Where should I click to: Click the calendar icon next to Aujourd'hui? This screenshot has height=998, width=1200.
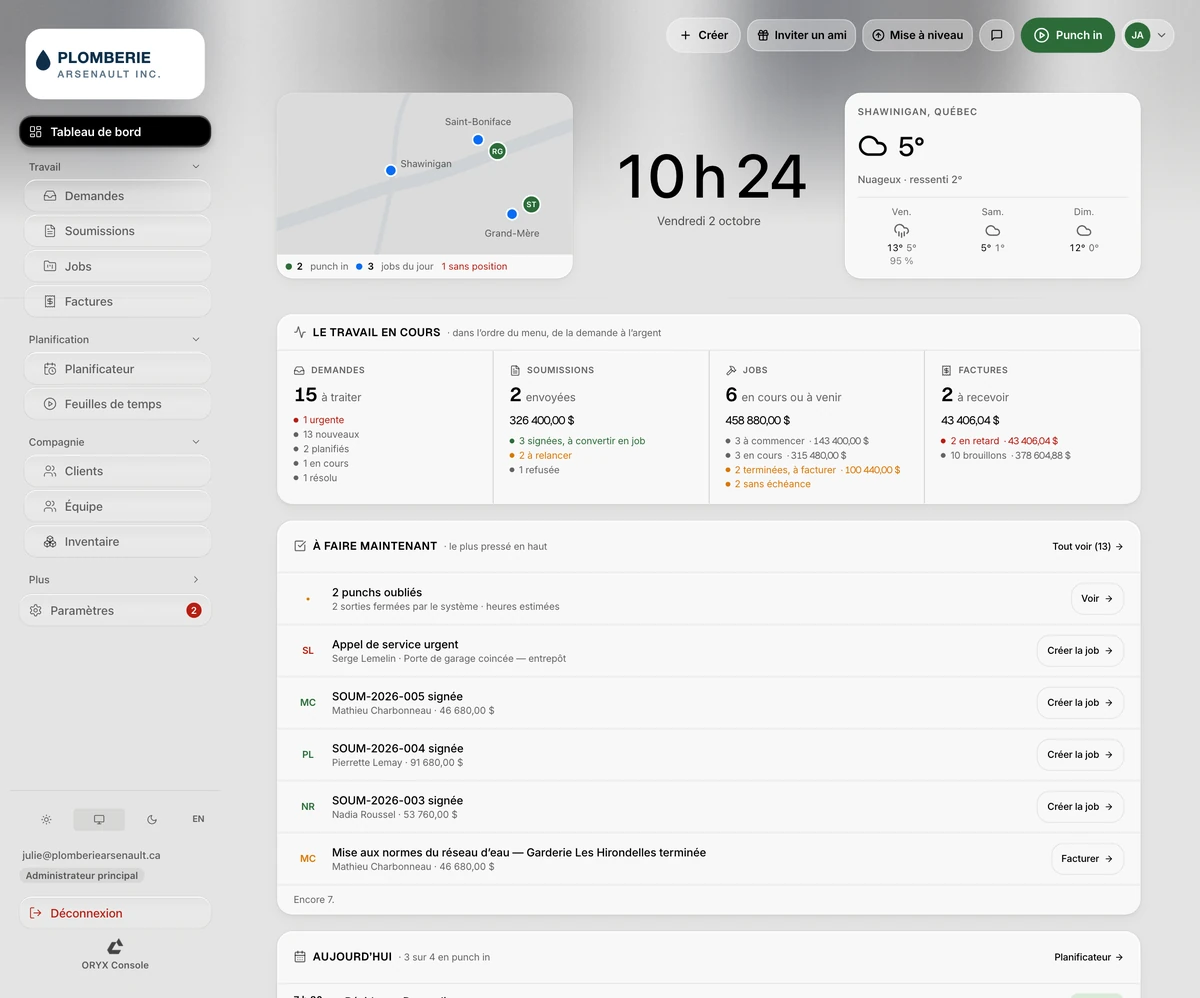[x=300, y=957]
